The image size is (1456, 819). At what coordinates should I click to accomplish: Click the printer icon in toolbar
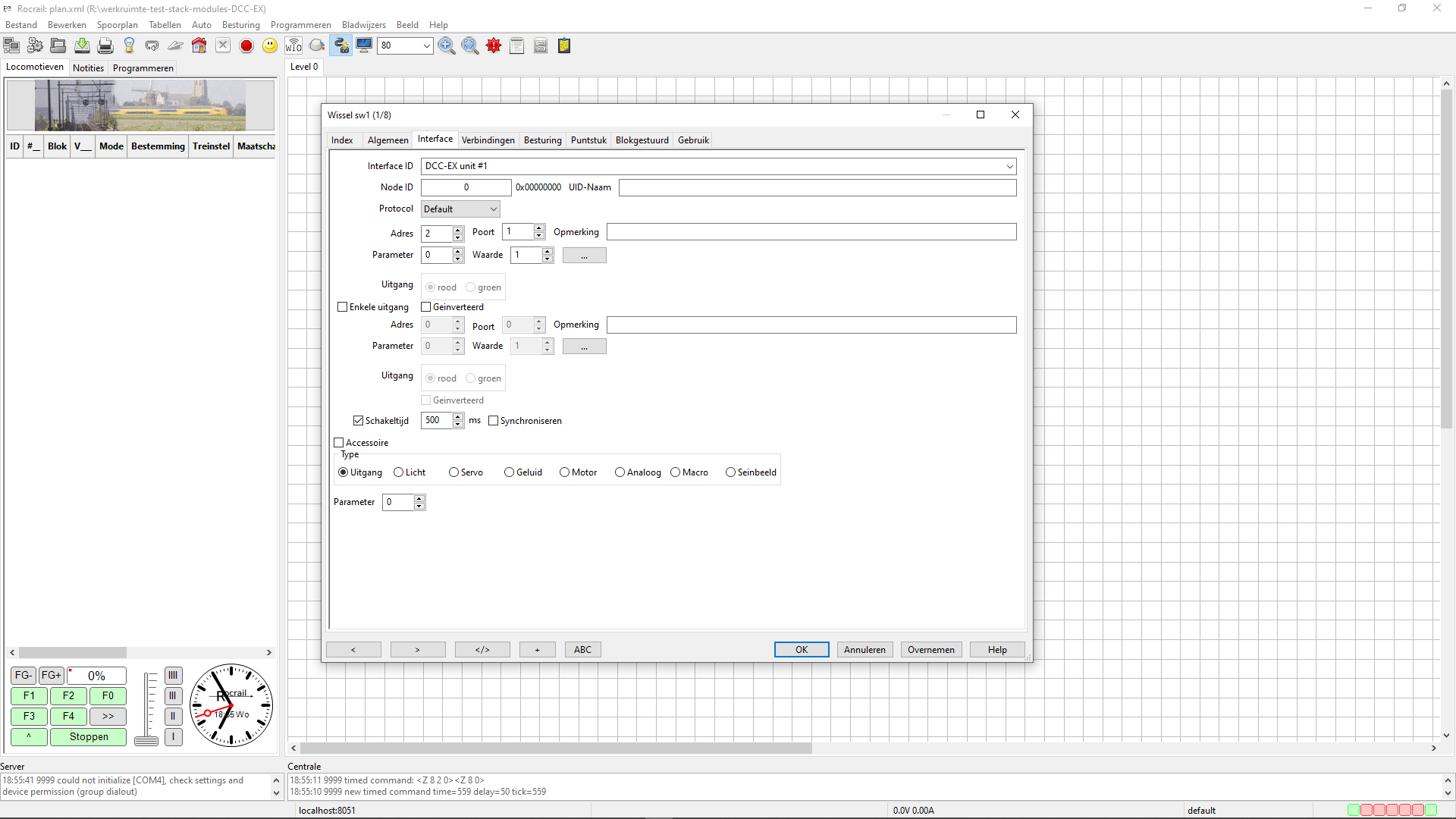click(105, 46)
